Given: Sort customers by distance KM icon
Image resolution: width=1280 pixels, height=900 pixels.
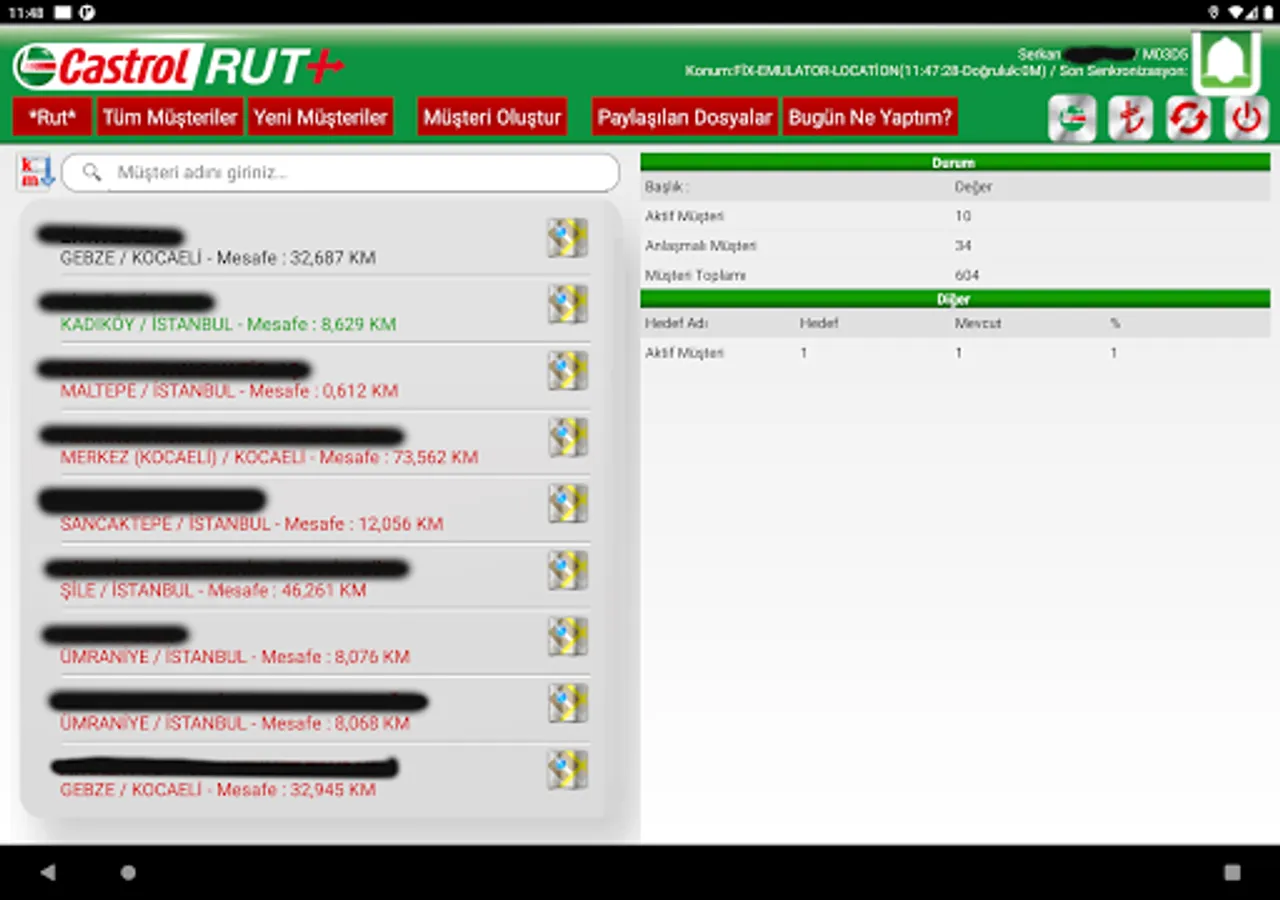Looking at the screenshot, I should coord(36,172).
